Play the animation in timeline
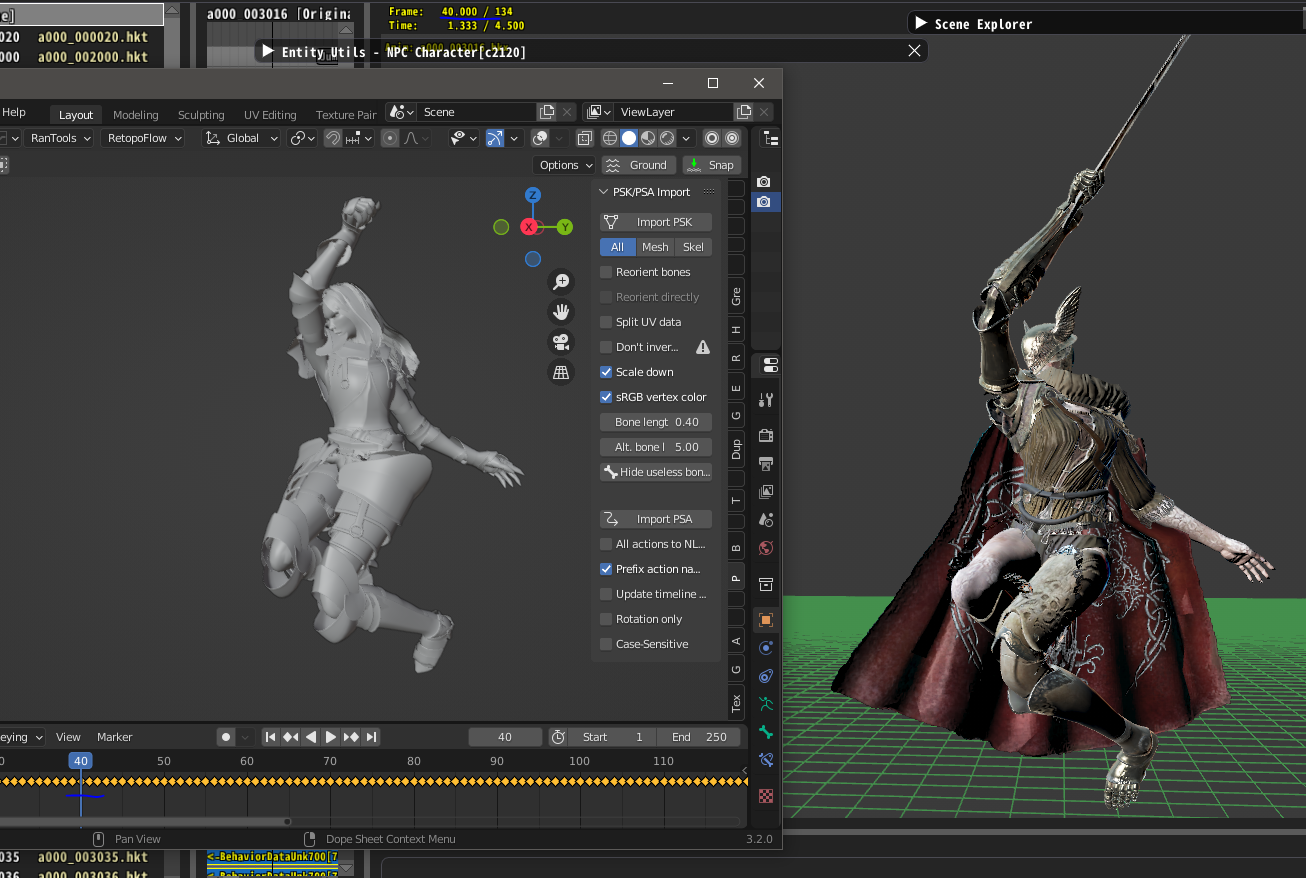Screen dimensions: 1306x878 [x=331, y=737]
